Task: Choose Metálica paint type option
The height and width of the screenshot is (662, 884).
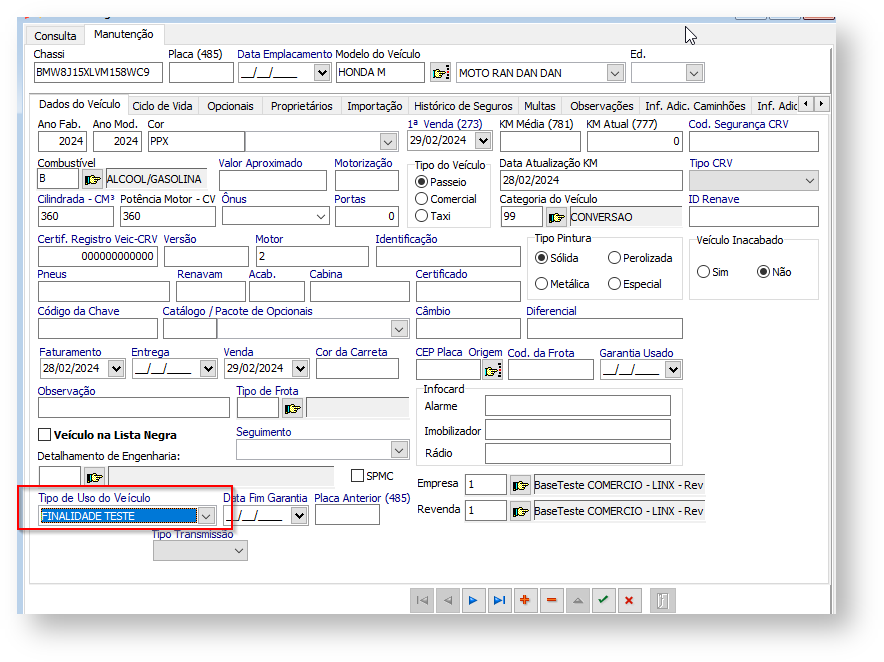Action: tap(542, 284)
